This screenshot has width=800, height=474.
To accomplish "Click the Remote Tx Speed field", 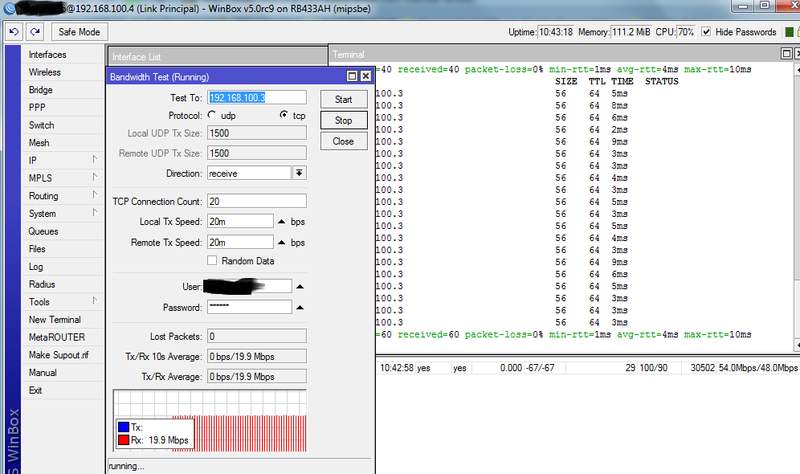I will (x=240, y=242).
